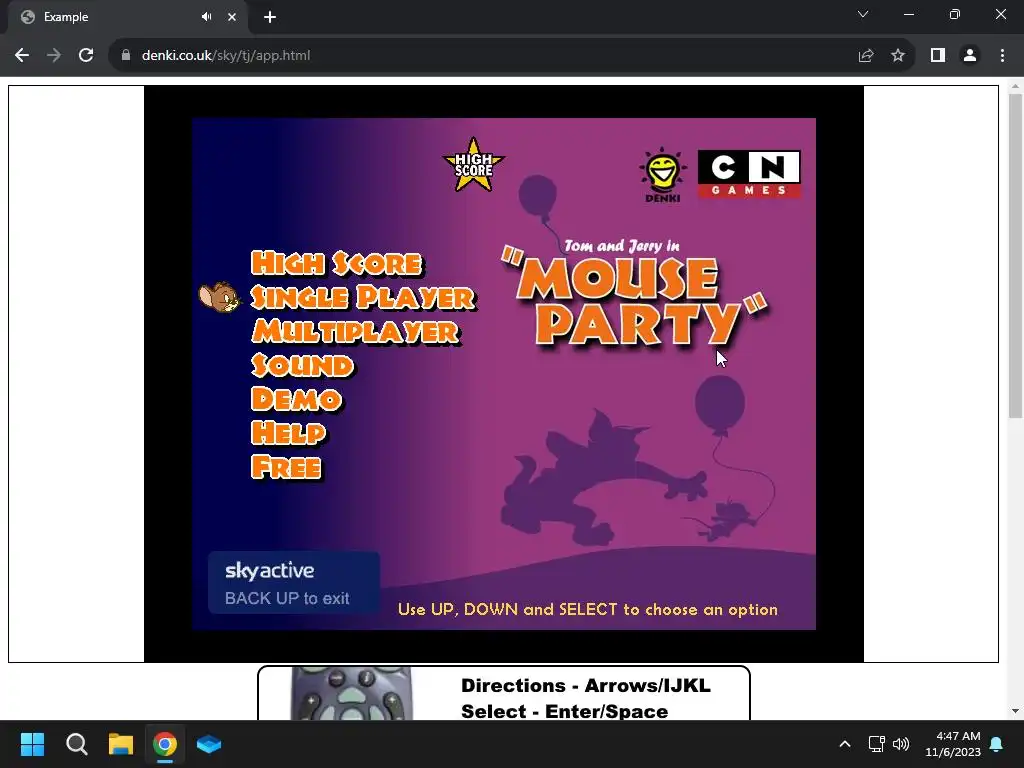Select the Multiplayer menu option
1024x768 pixels.
pos(356,331)
